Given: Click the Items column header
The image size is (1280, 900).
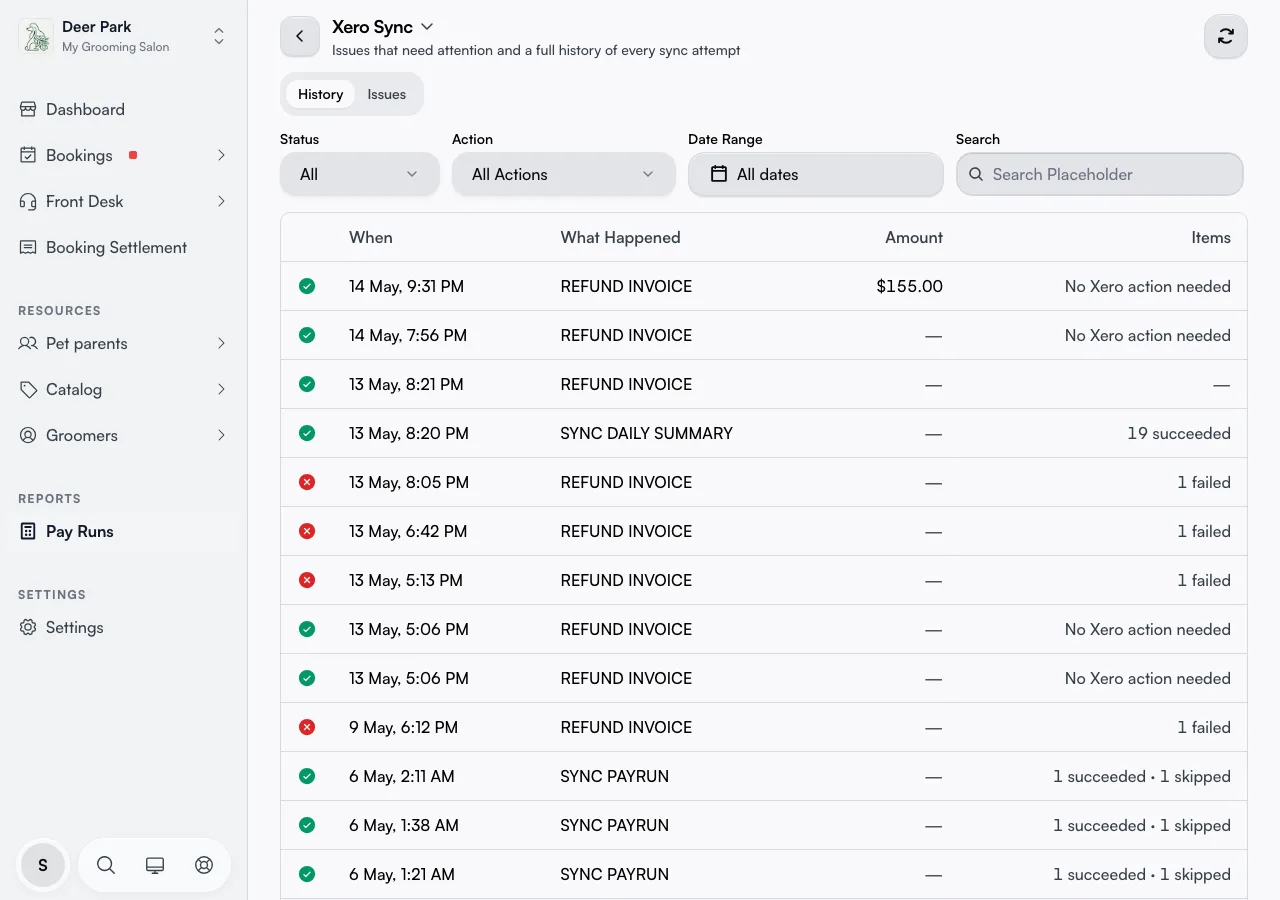Looking at the screenshot, I should point(1211,237).
